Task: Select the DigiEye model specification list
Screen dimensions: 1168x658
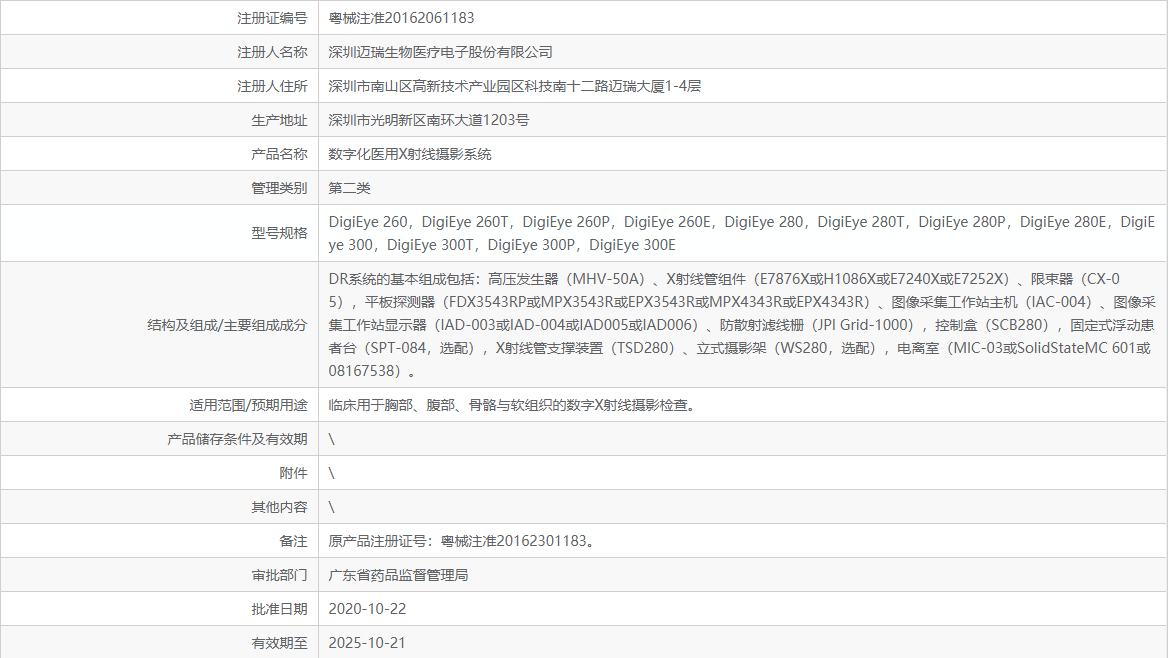Action: 741,233
